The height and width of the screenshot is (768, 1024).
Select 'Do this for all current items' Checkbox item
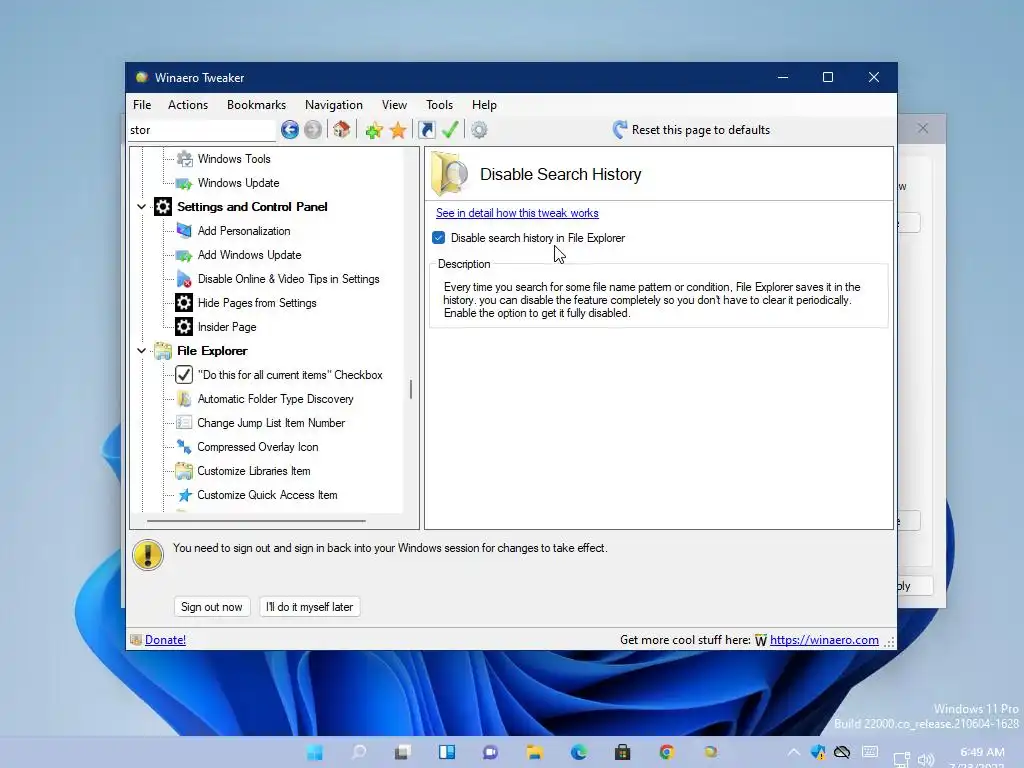[x=290, y=375]
